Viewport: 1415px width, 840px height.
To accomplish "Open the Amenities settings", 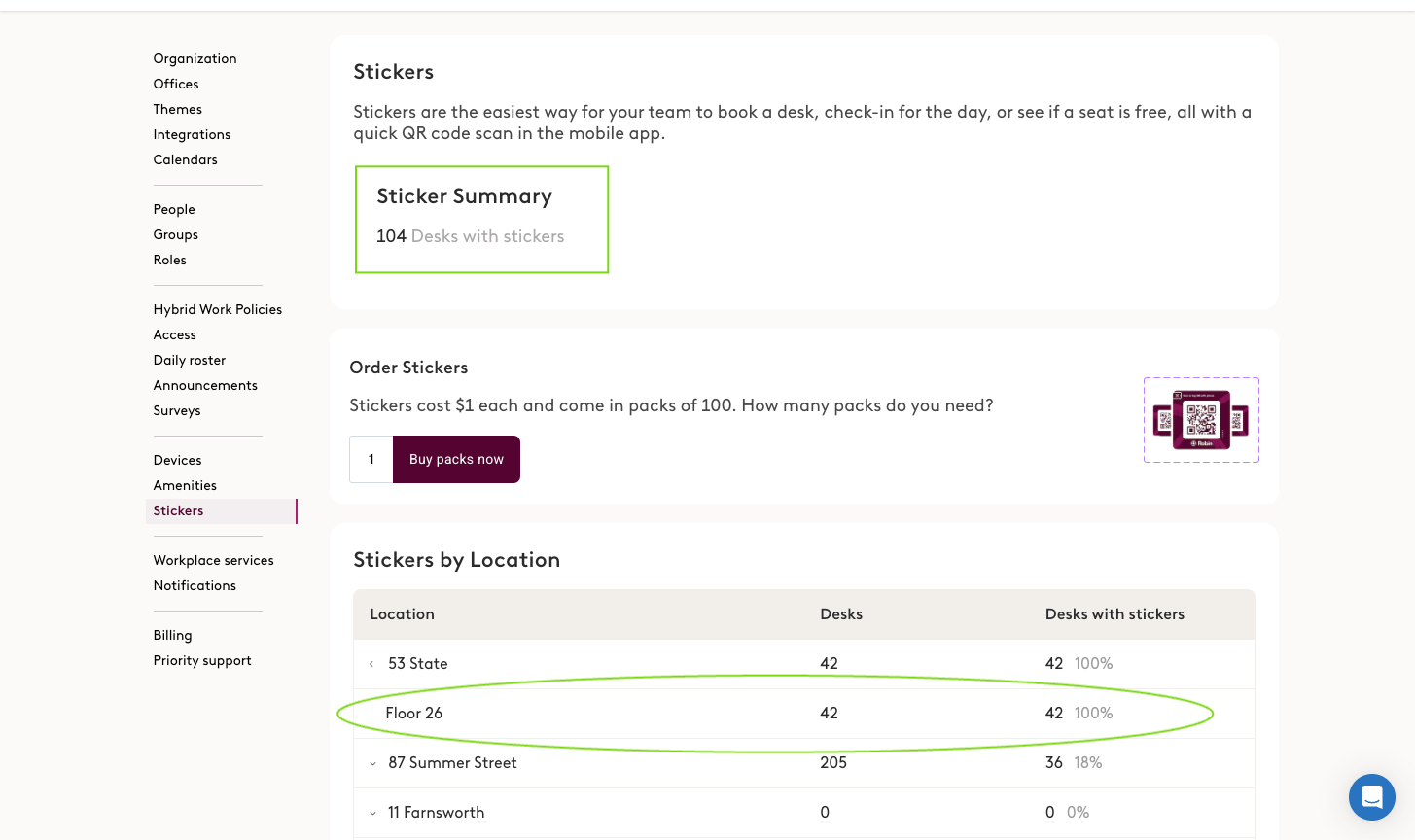I will (x=185, y=485).
